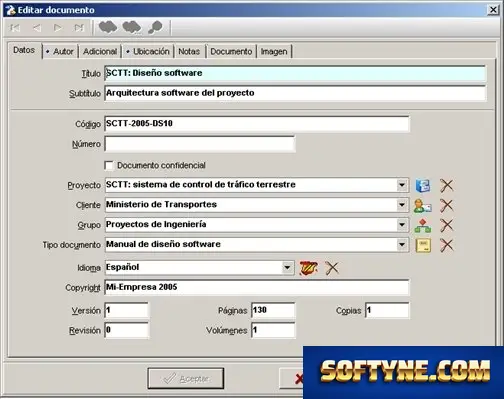Go to the next record arrow
Image resolution: width=504 pixels, height=399 pixels.
coord(58,28)
